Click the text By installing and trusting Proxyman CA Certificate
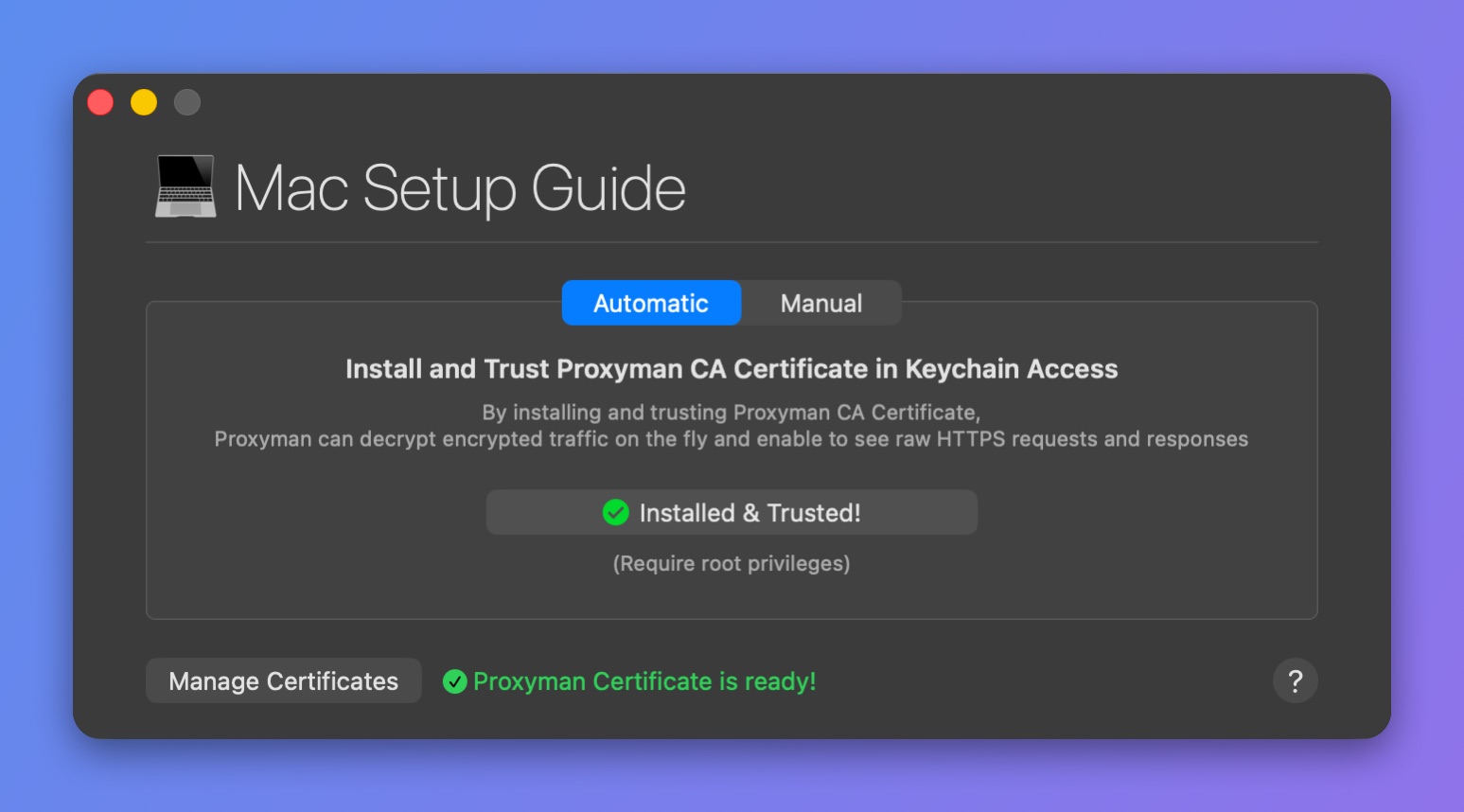Viewport: 1464px width, 812px height. point(732,413)
